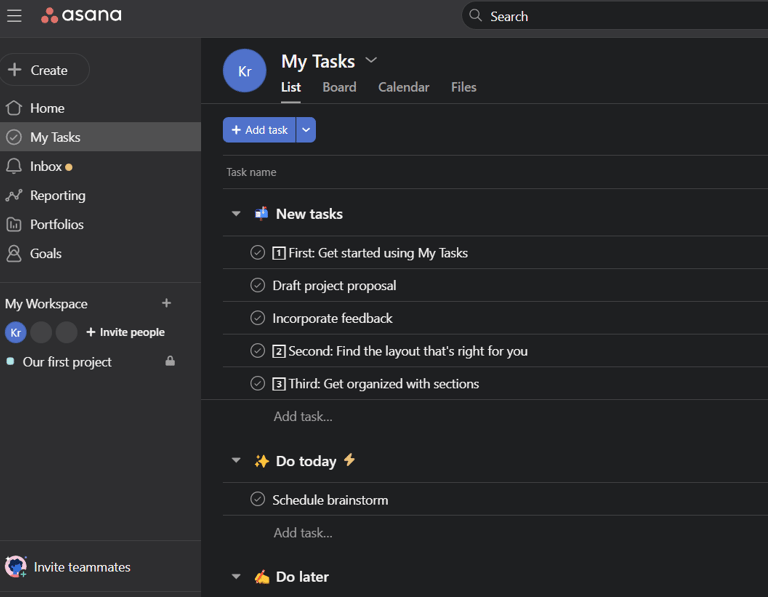The image size is (768, 597).
Task: Click the Inbox bell icon
Action: click(14, 167)
